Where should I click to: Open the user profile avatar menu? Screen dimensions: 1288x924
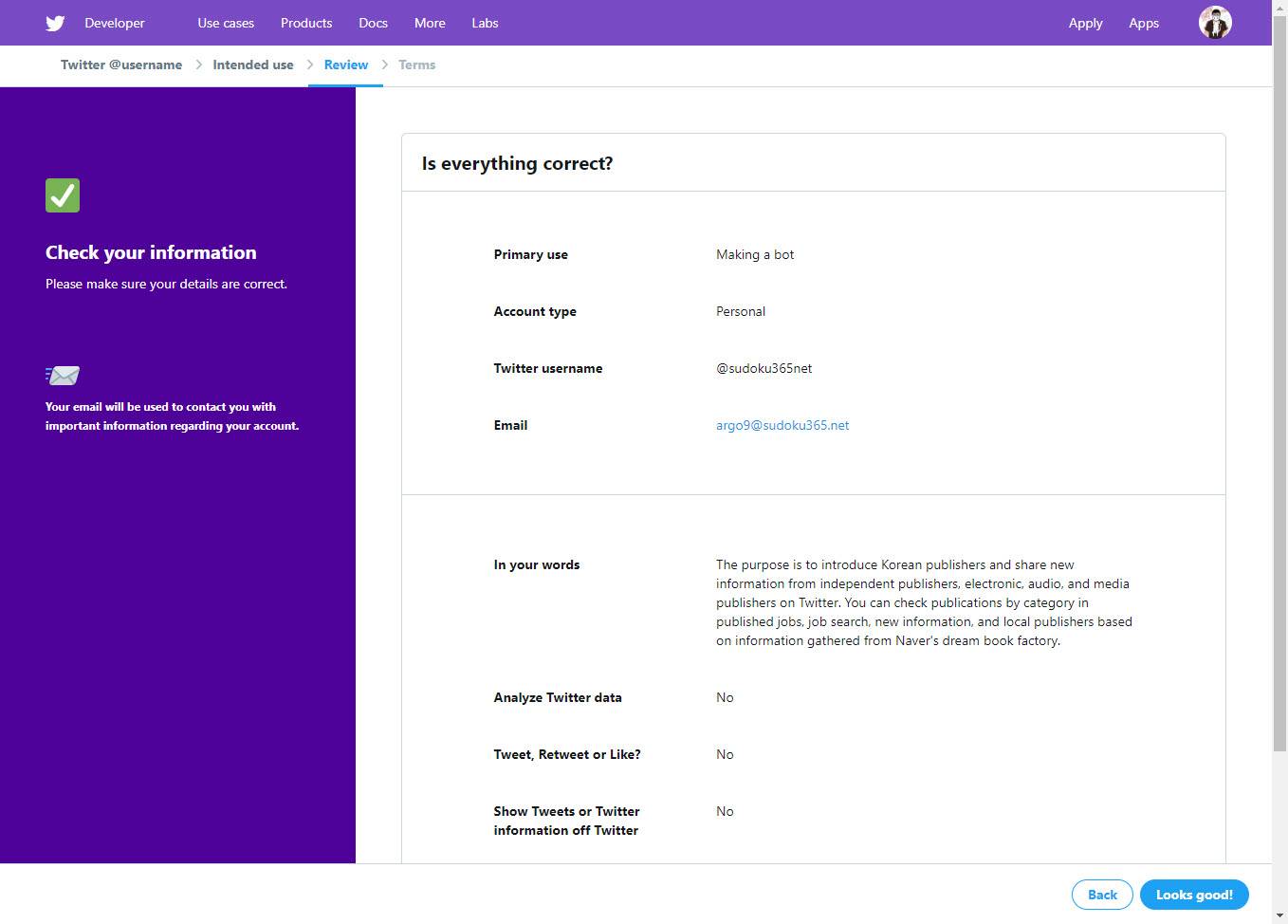[1214, 23]
